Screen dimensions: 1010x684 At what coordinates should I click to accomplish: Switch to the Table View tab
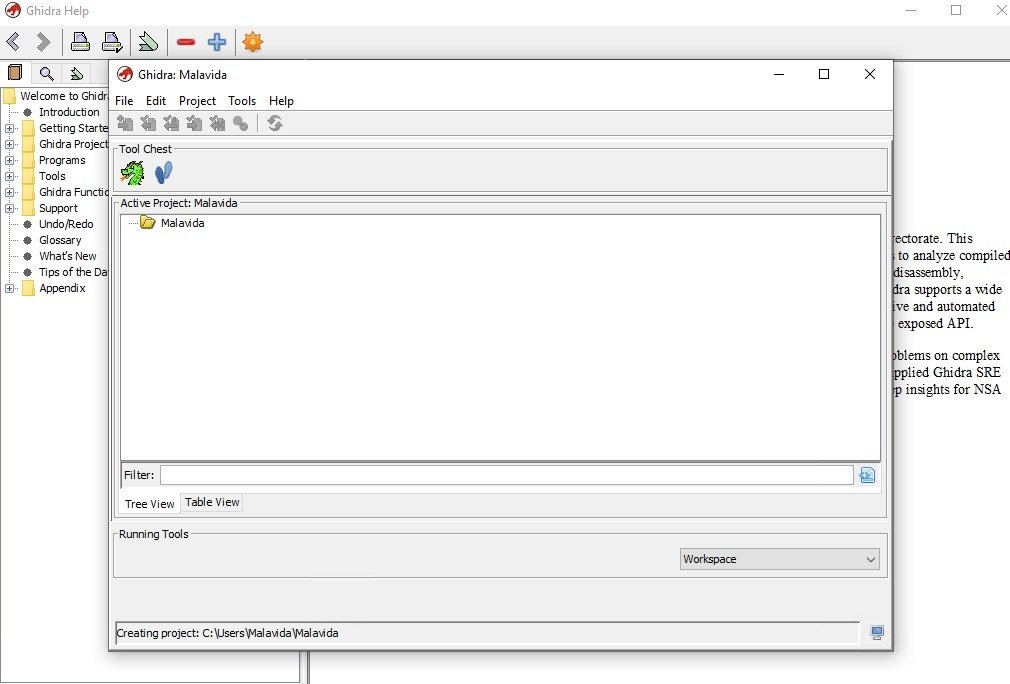click(212, 502)
